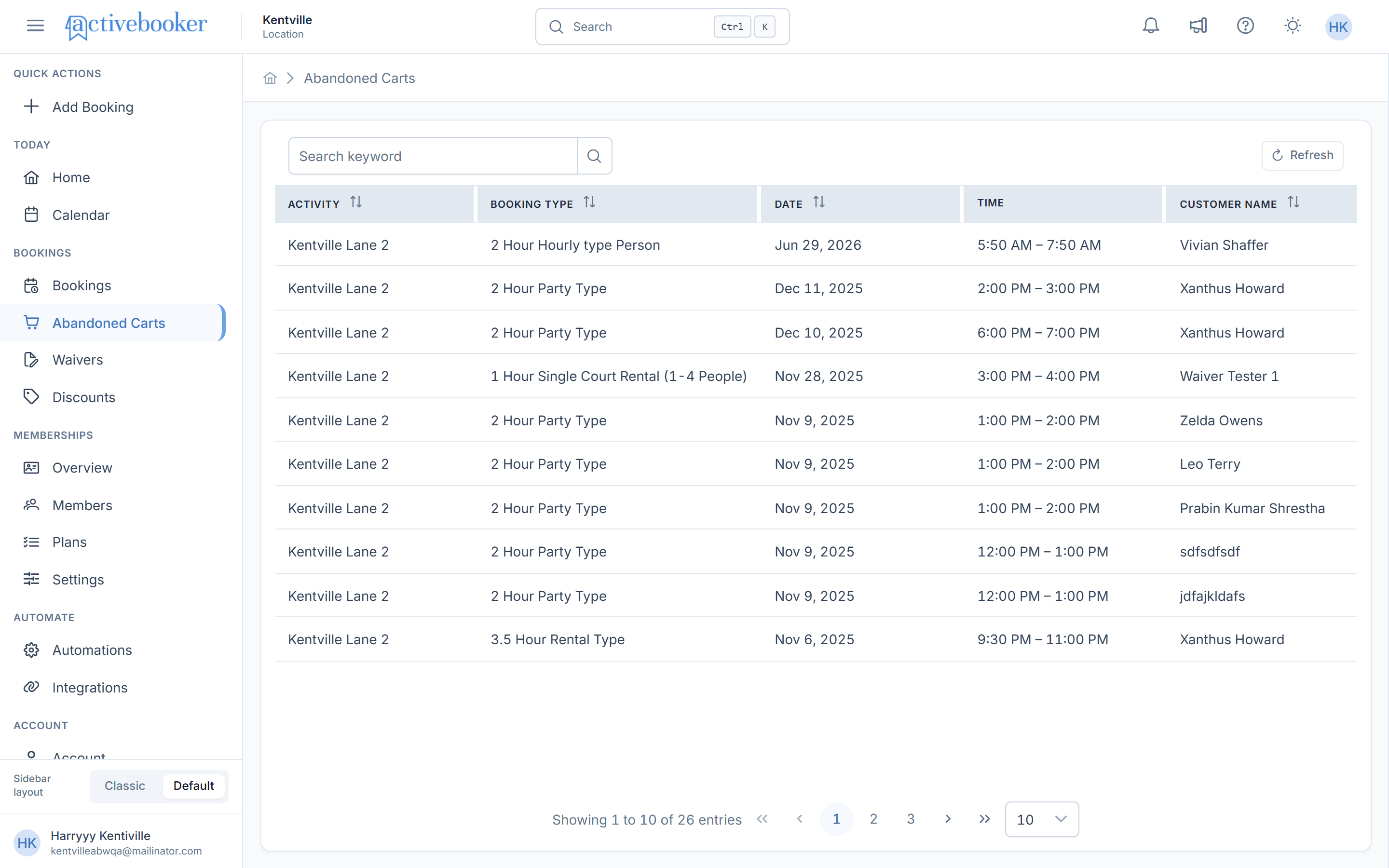
Task: Open the hamburger menu icon
Action: pyautogui.click(x=35, y=25)
